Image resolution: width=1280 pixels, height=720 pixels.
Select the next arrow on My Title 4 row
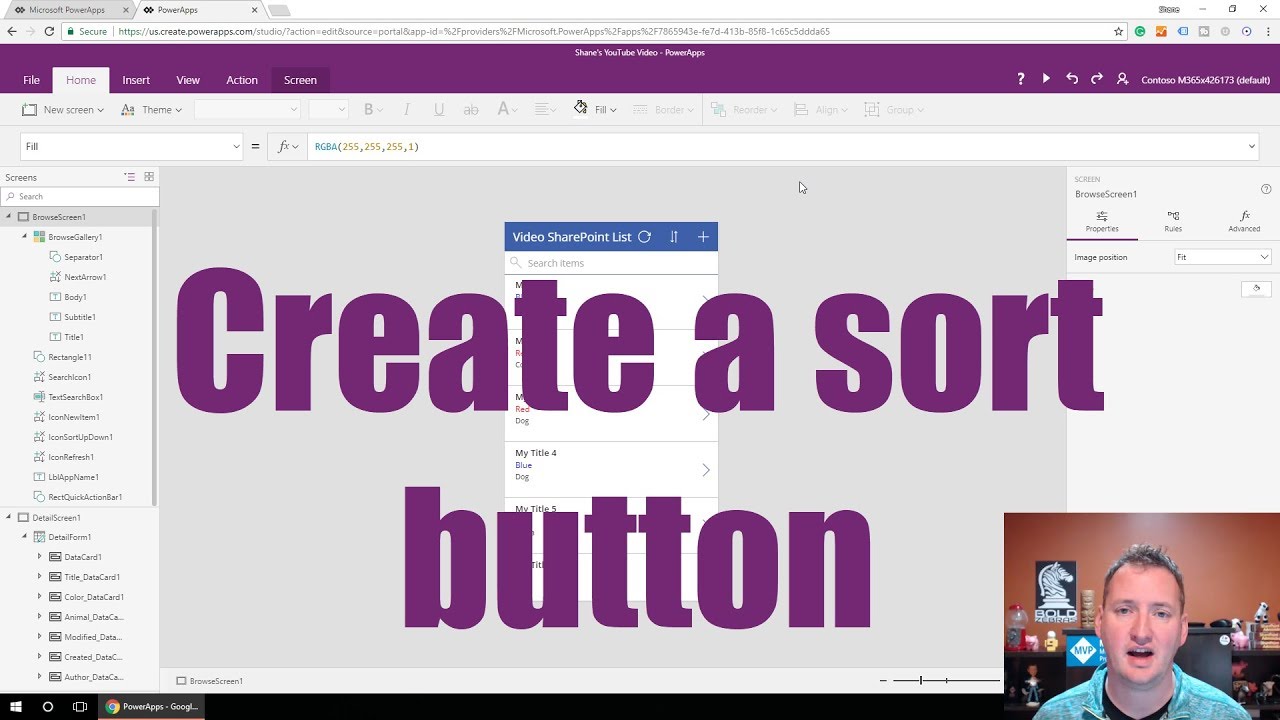coord(705,470)
